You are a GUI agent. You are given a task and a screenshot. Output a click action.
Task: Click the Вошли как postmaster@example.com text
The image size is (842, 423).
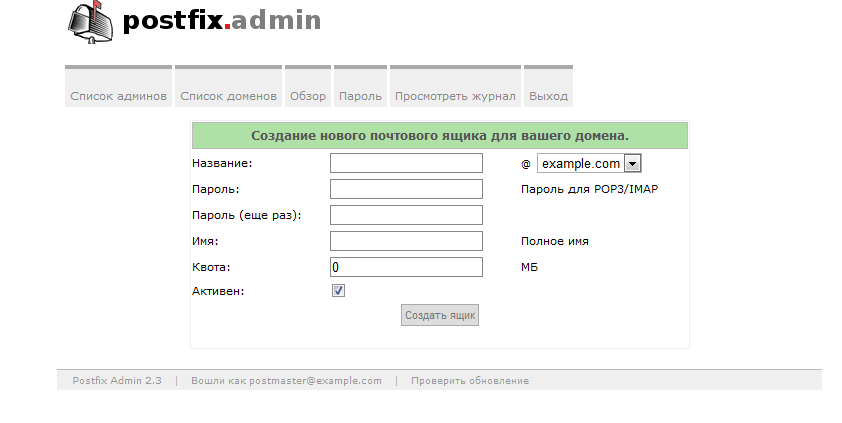pyautogui.click(x=286, y=381)
